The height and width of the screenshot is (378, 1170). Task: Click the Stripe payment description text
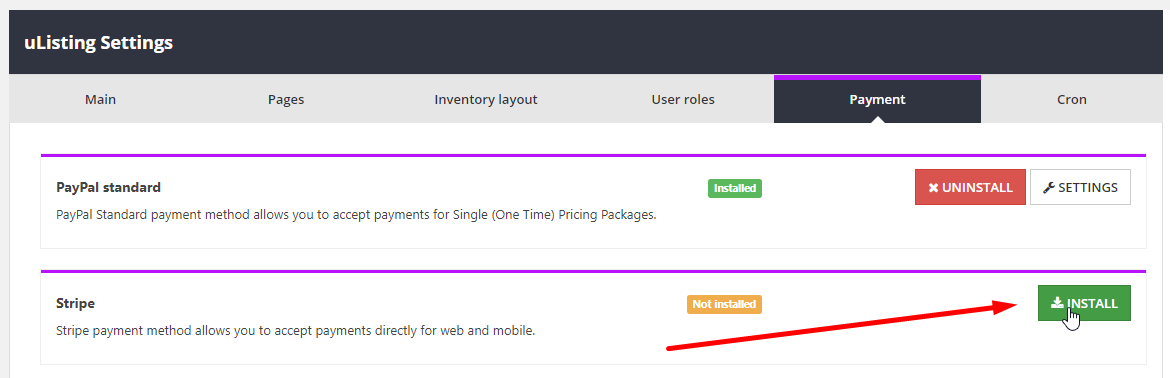[295, 330]
